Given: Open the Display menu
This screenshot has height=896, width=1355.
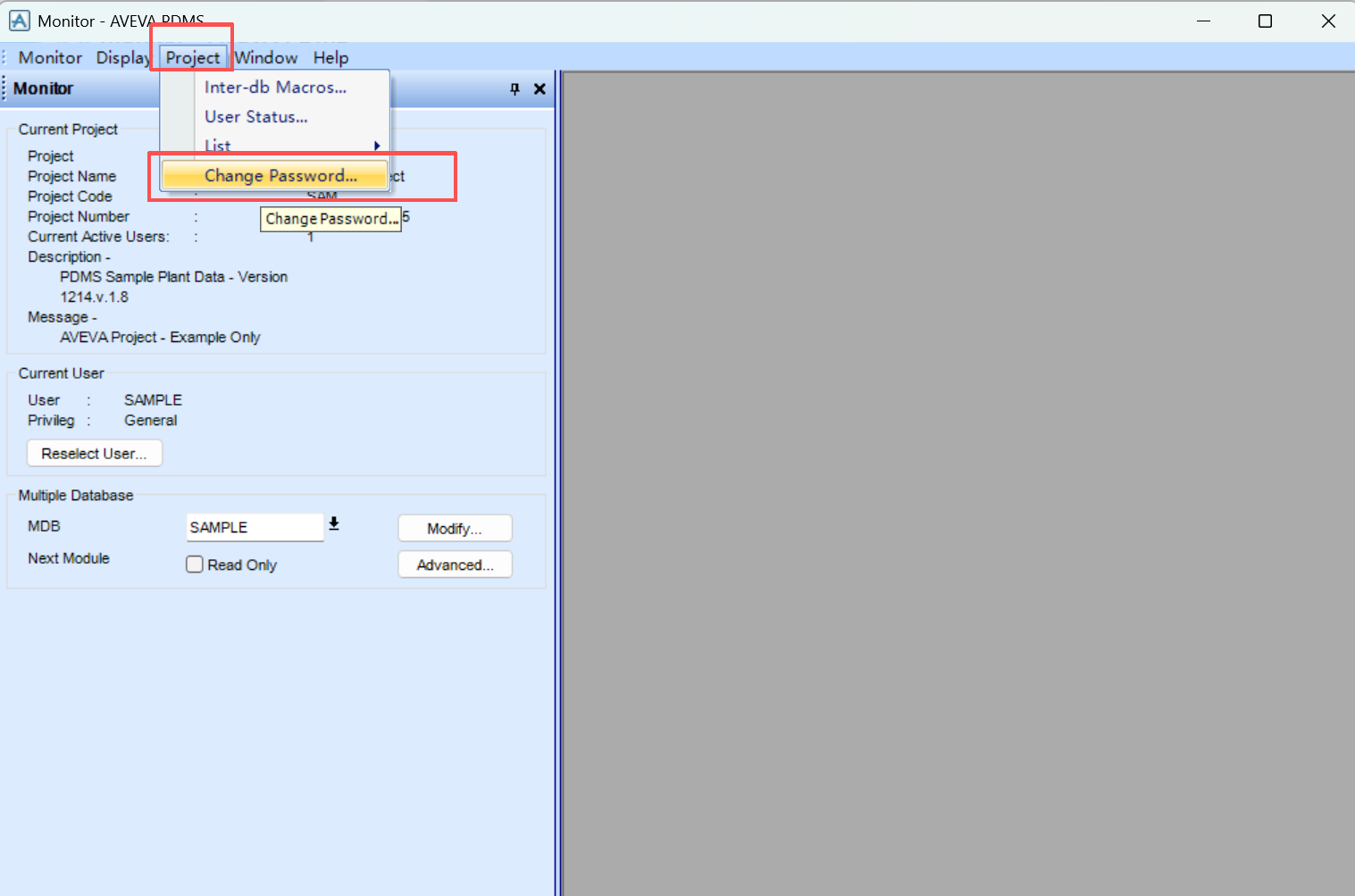Looking at the screenshot, I should point(122,57).
